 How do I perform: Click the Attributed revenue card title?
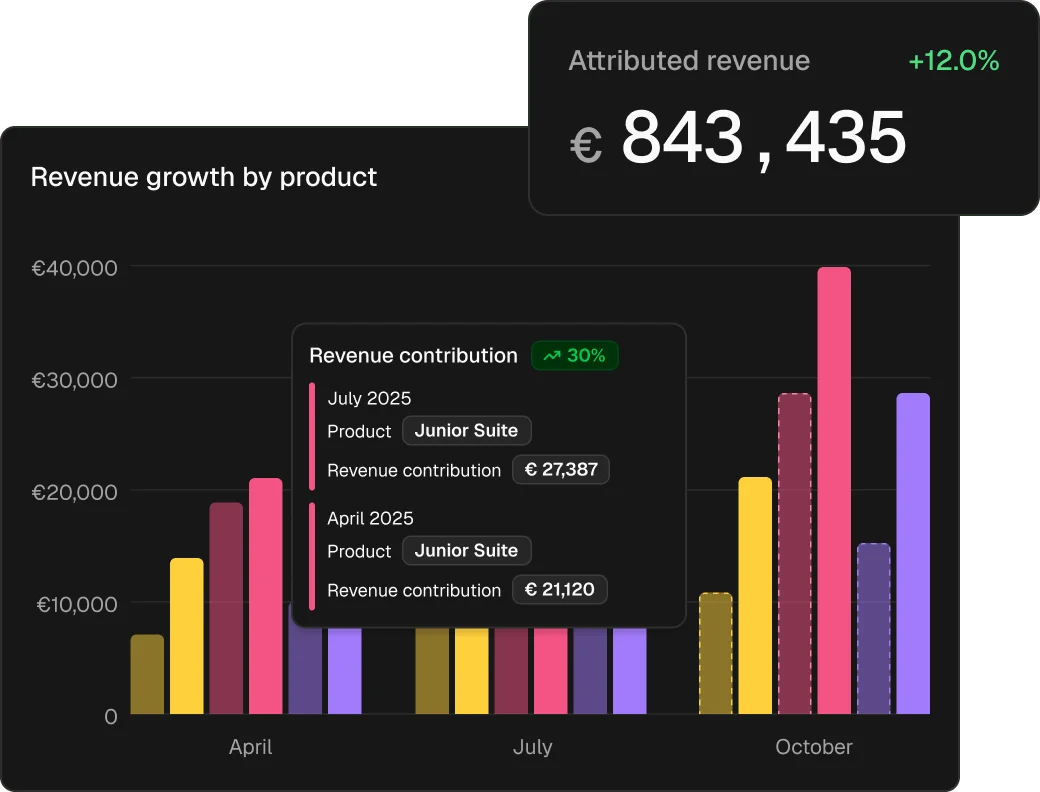(689, 60)
